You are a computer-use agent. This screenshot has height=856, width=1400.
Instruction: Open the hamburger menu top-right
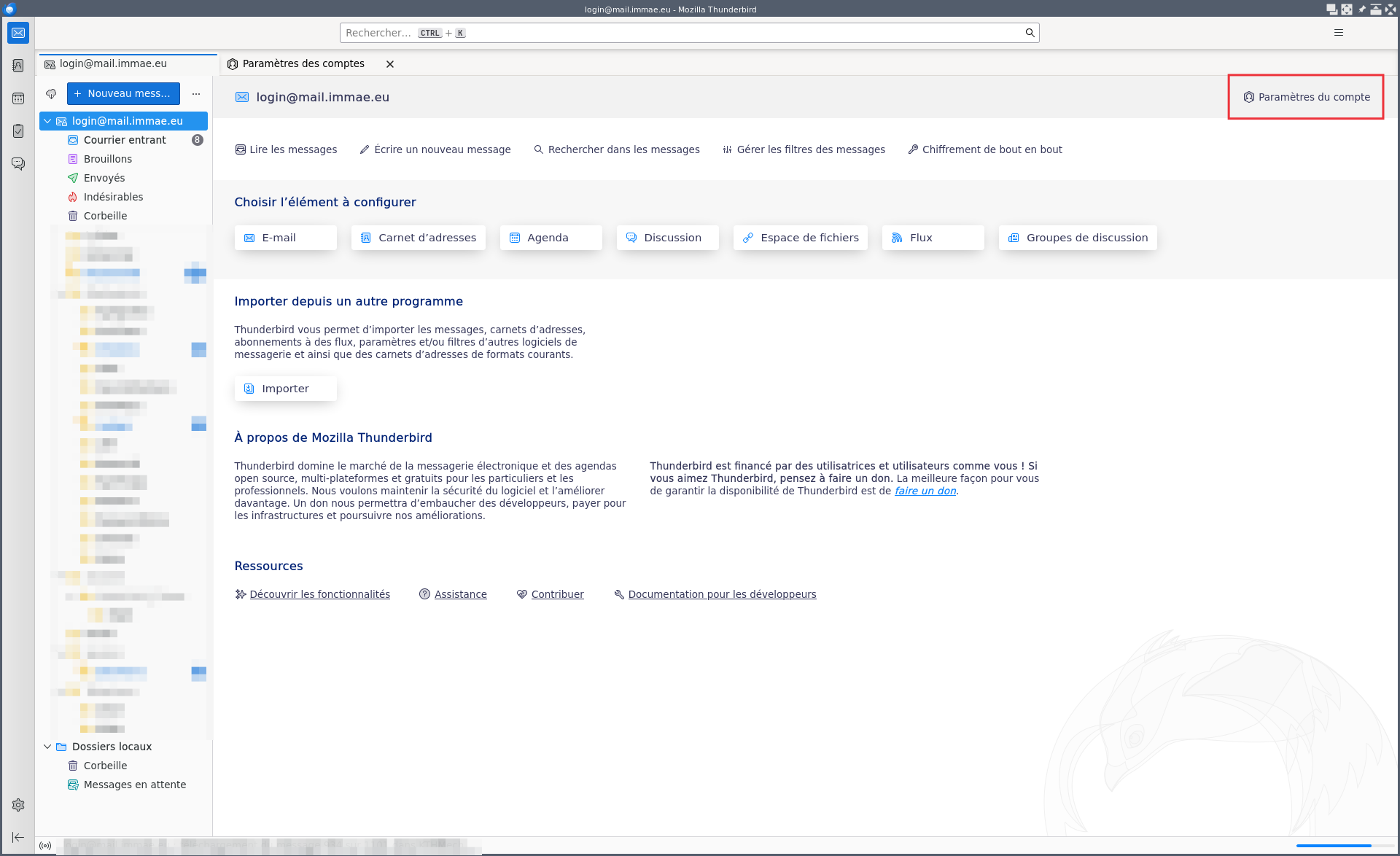[x=1339, y=33]
